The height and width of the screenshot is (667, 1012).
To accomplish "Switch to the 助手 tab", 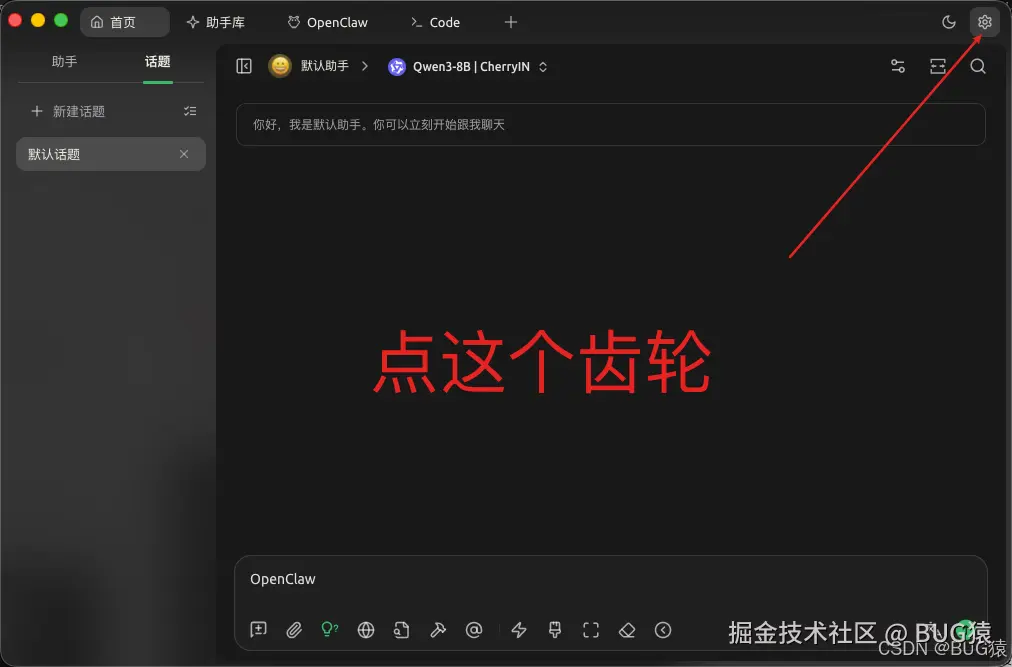I will click(x=64, y=61).
